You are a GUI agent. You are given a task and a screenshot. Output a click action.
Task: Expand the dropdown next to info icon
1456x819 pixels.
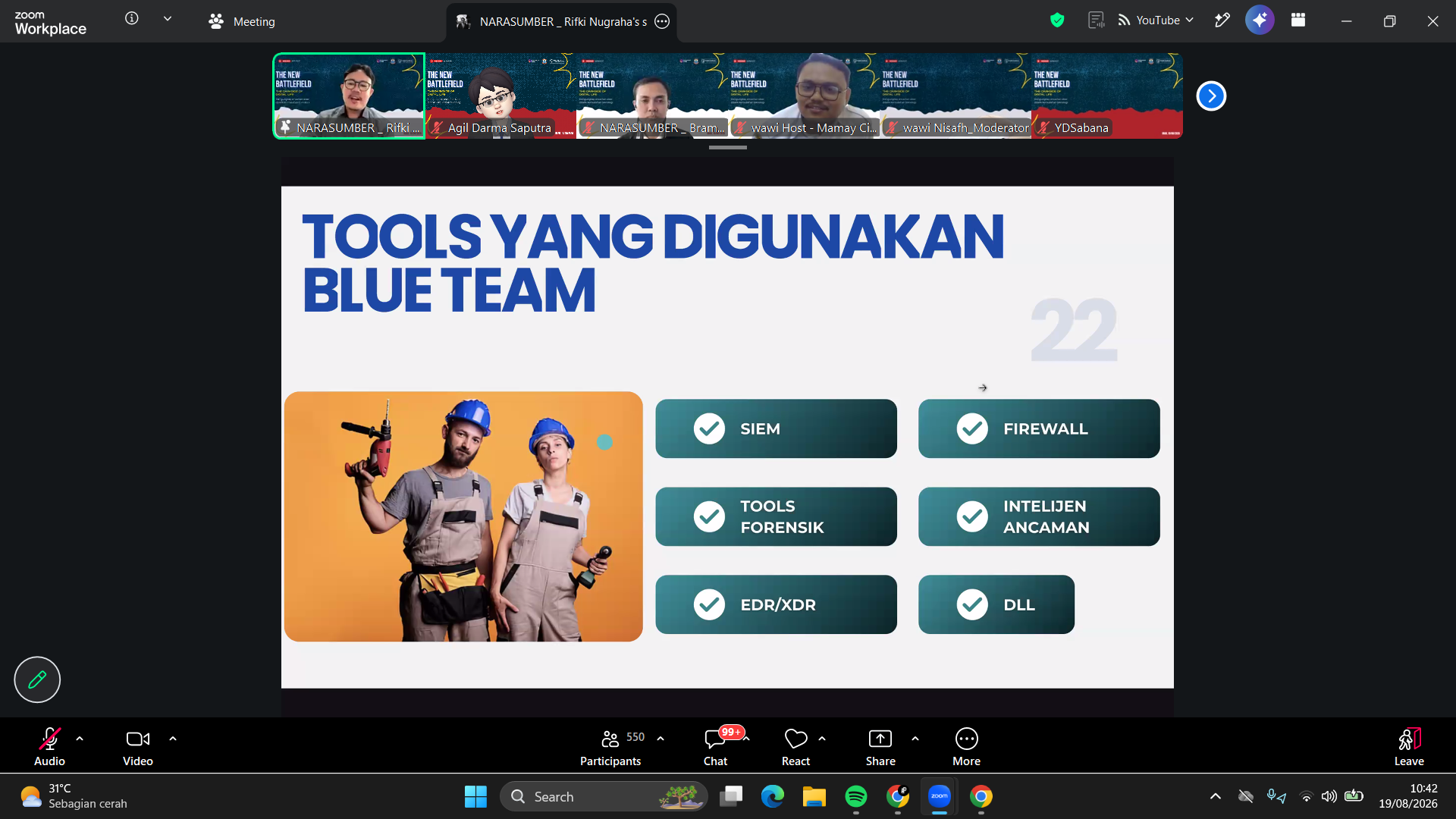pos(168,18)
